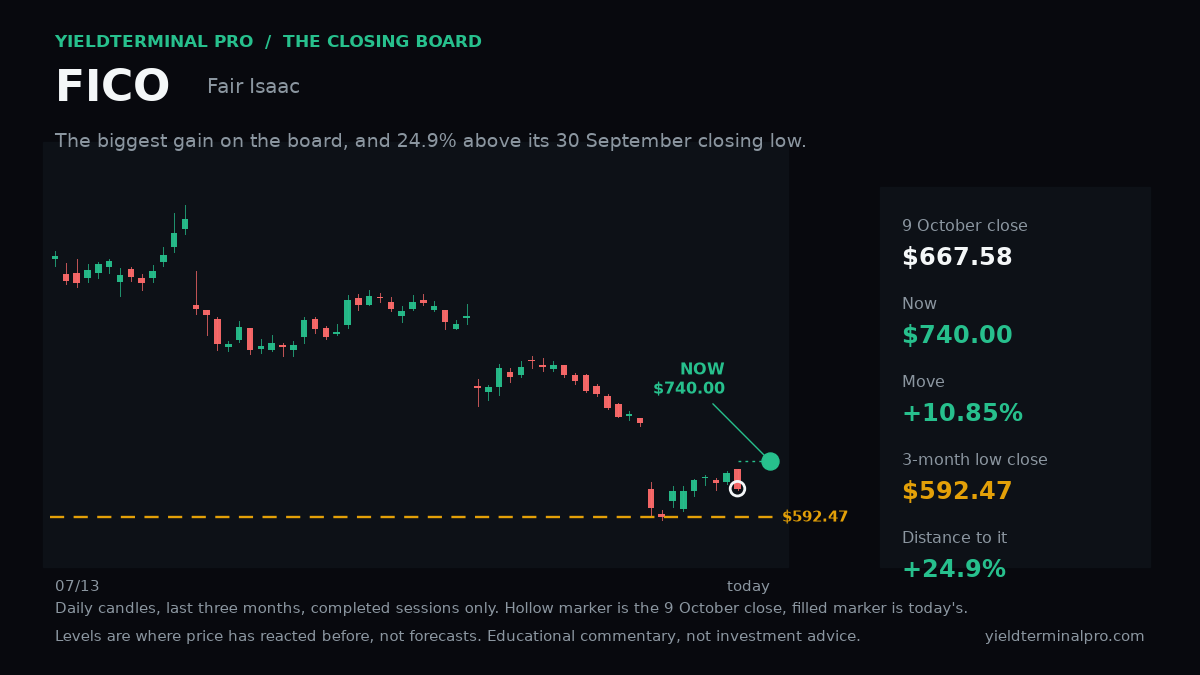Image resolution: width=1200 pixels, height=675 pixels.
Task: Click the $592.47 3-month low close value
Action: tap(957, 491)
